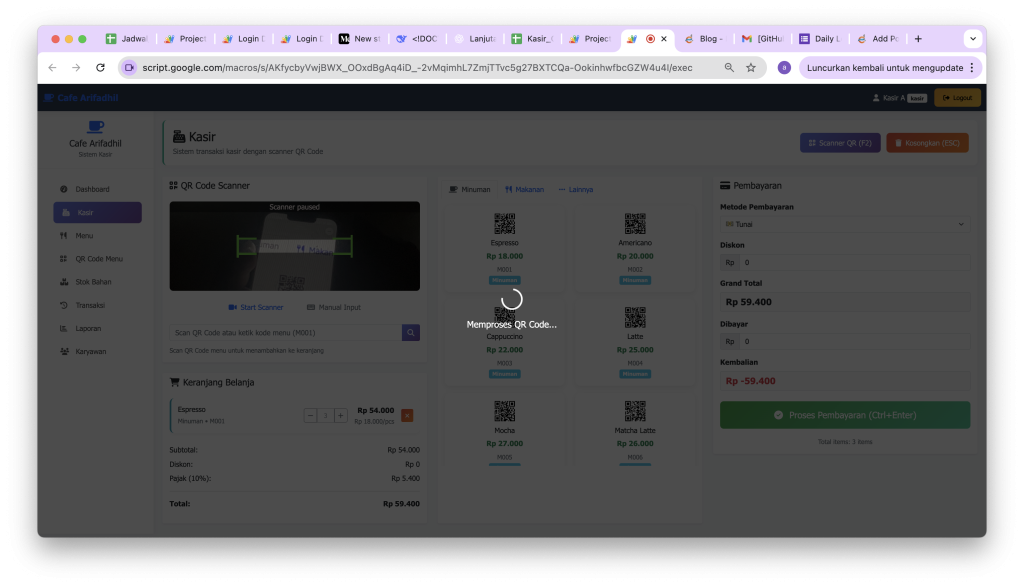Click the magnifier search icon beside scan field
Viewport: 1024px width, 587px height.
click(x=410, y=333)
